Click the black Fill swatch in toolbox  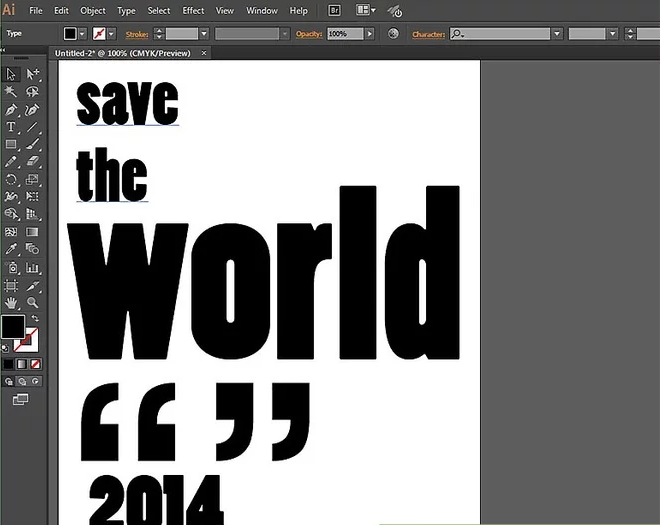click(12, 327)
